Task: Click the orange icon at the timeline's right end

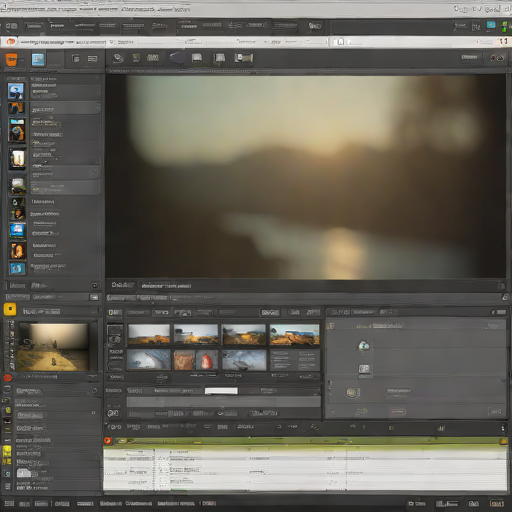Action: [503, 441]
